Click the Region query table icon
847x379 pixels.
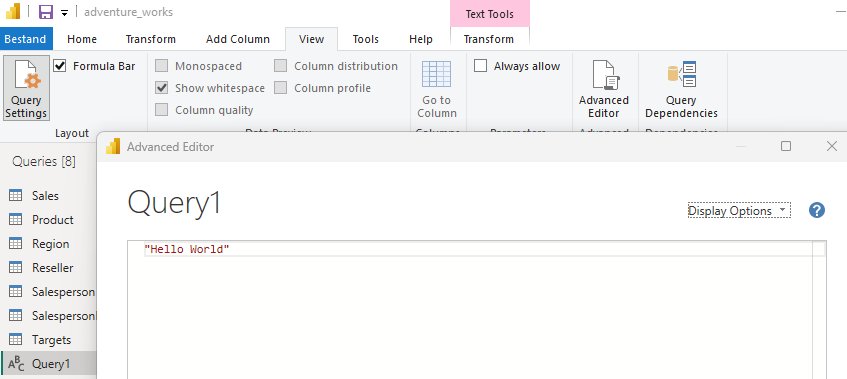click(16, 243)
